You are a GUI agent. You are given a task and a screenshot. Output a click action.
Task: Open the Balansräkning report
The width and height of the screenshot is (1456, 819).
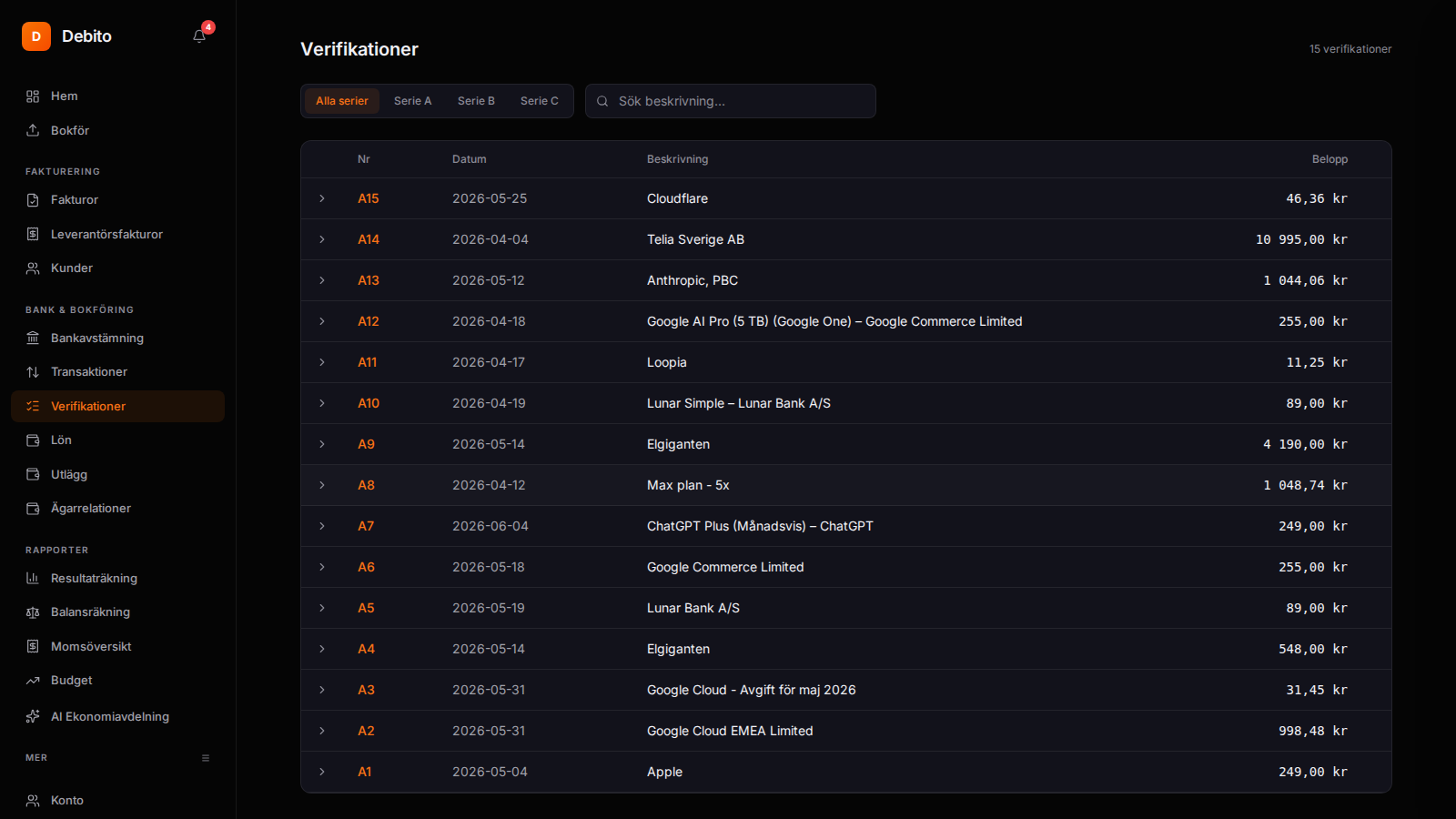pyautogui.click(x=117, y=612)
